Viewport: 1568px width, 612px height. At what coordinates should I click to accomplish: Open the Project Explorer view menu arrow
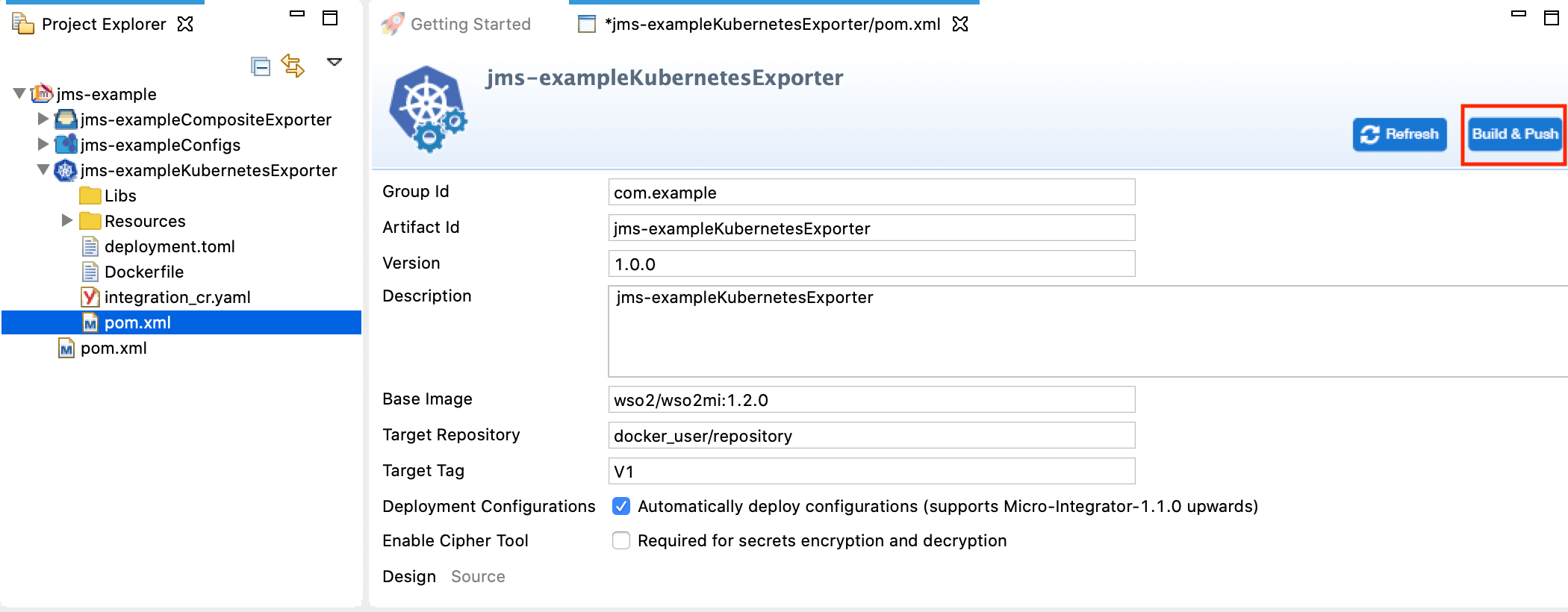[335, 62]
